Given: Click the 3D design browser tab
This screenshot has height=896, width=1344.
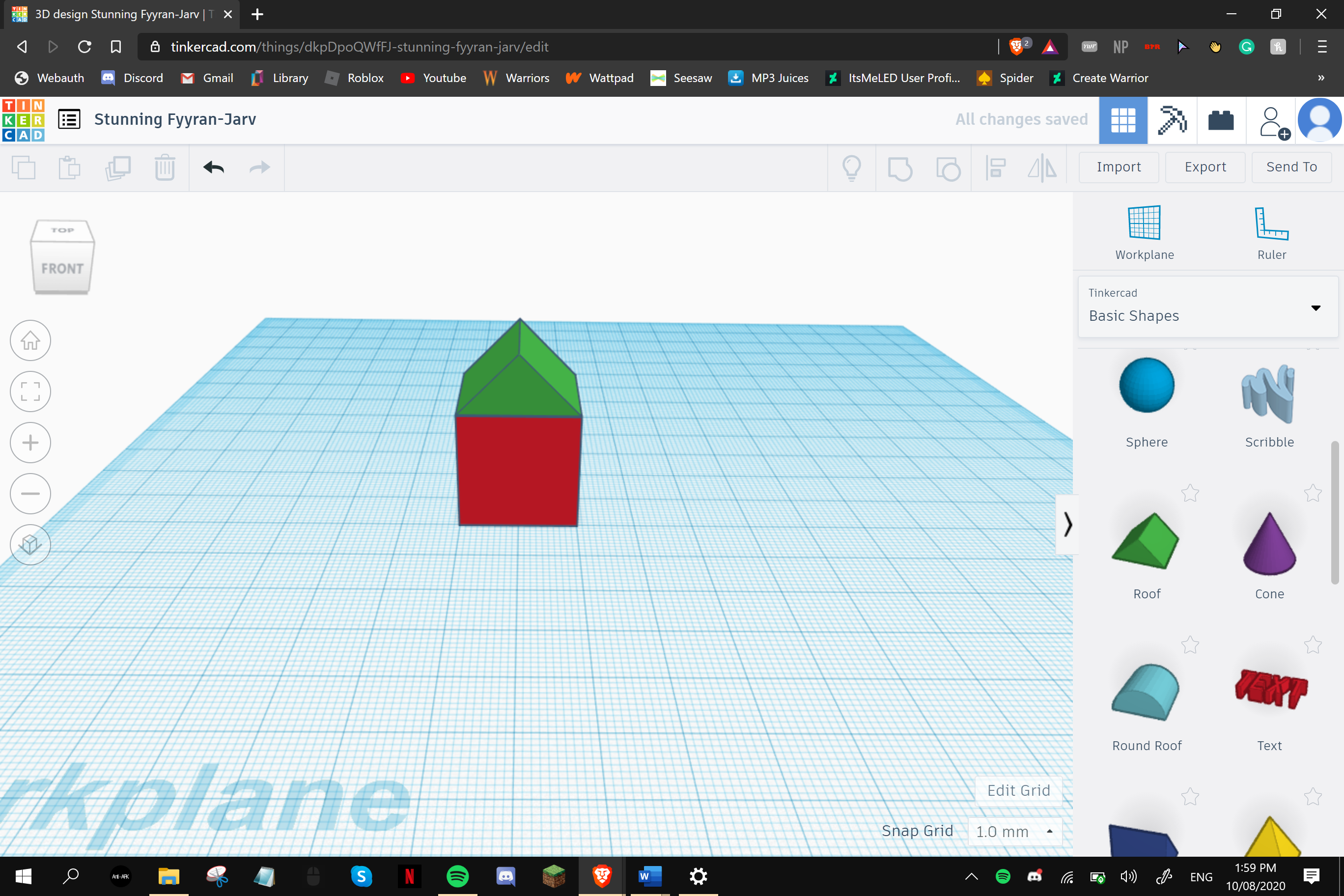Looking at the screenshot, I should tap(121, 14).
